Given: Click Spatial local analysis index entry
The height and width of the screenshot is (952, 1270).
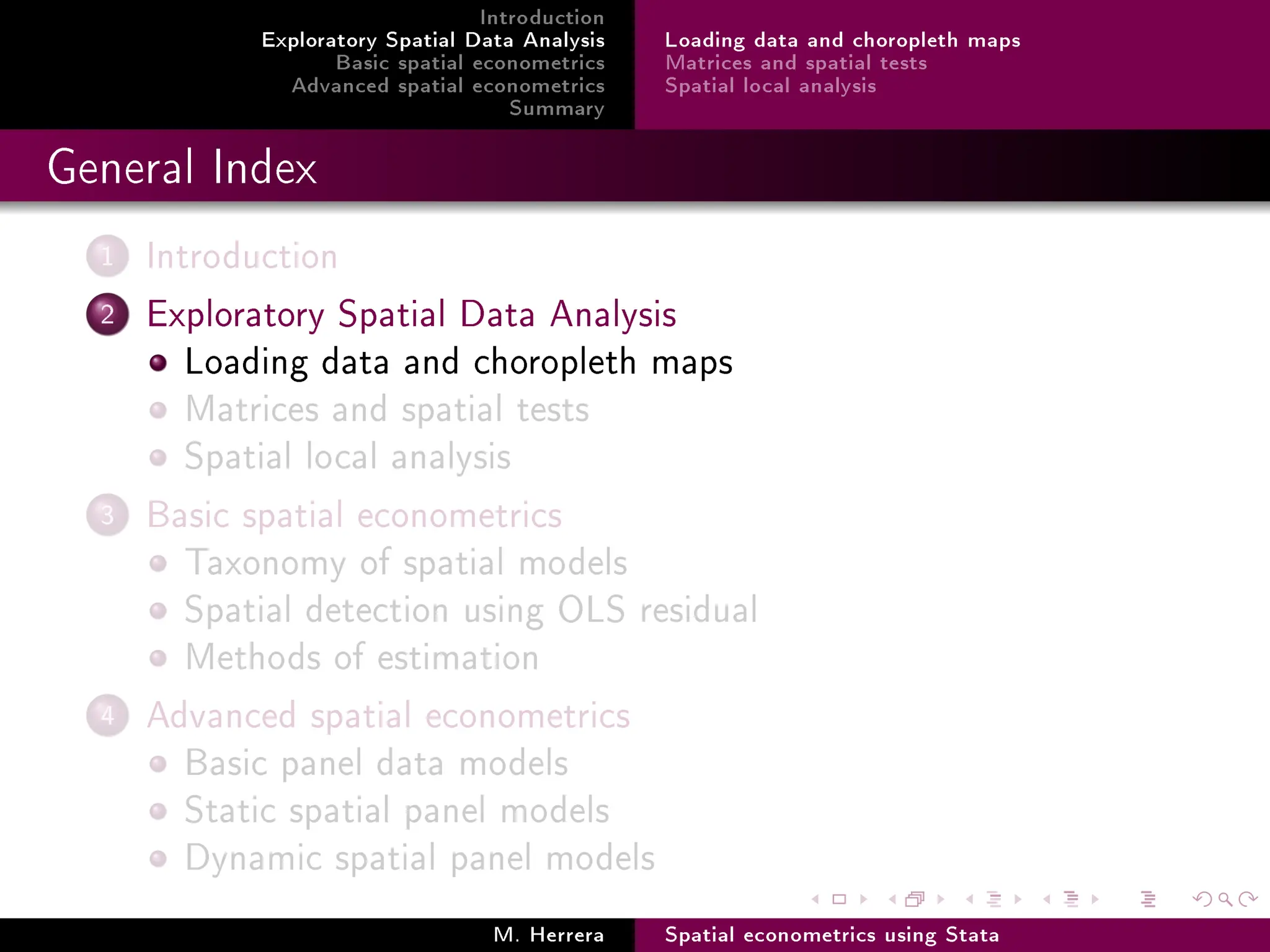Looking at the screenshot, I should click(348, 457).
